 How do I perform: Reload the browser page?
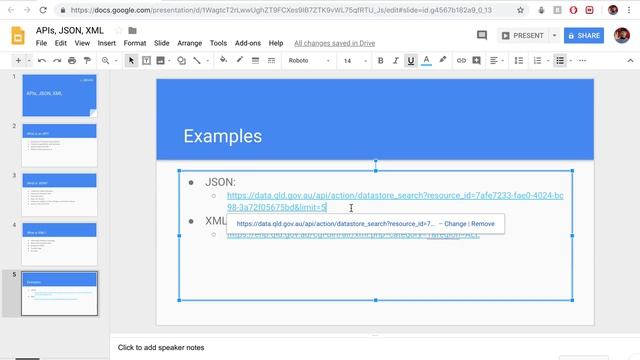[43, 10]
